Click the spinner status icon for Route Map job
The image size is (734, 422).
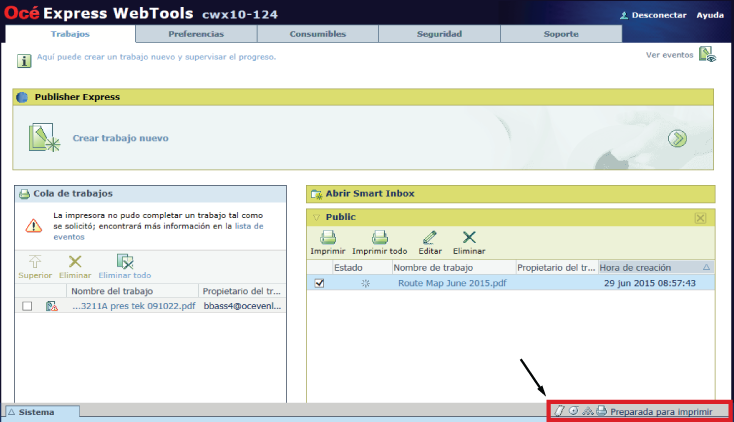[x=366, y=283]
